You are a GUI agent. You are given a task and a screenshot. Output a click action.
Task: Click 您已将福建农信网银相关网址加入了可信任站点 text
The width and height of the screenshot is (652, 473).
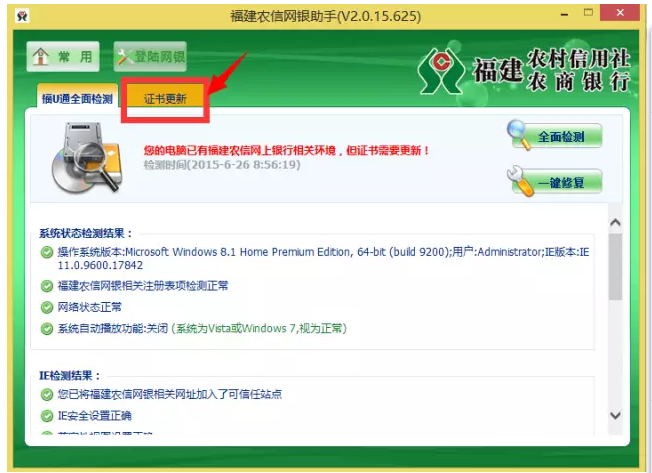[170, 394]
